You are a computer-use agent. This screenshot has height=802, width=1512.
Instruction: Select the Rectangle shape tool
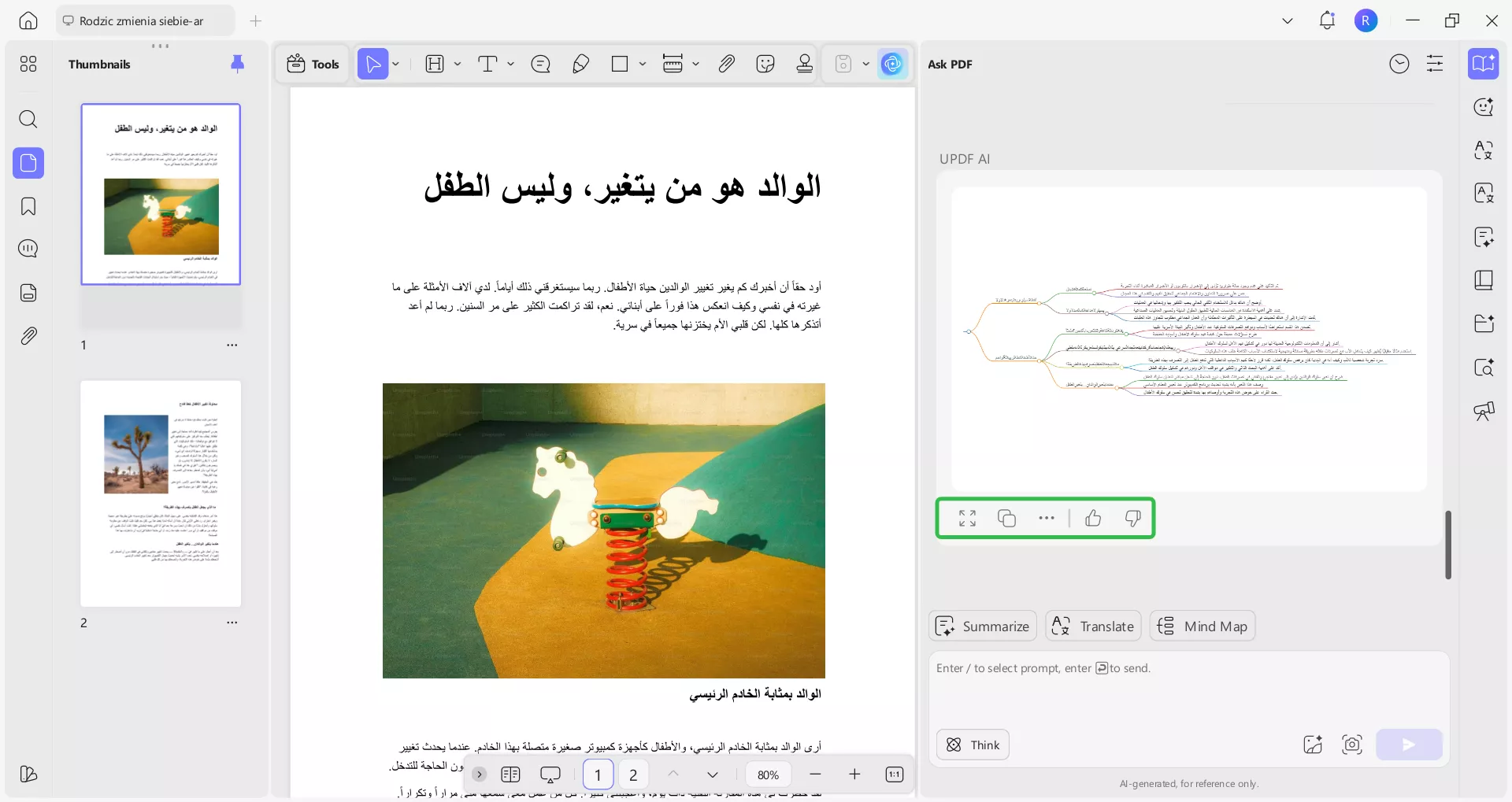(x=621, y=64)
